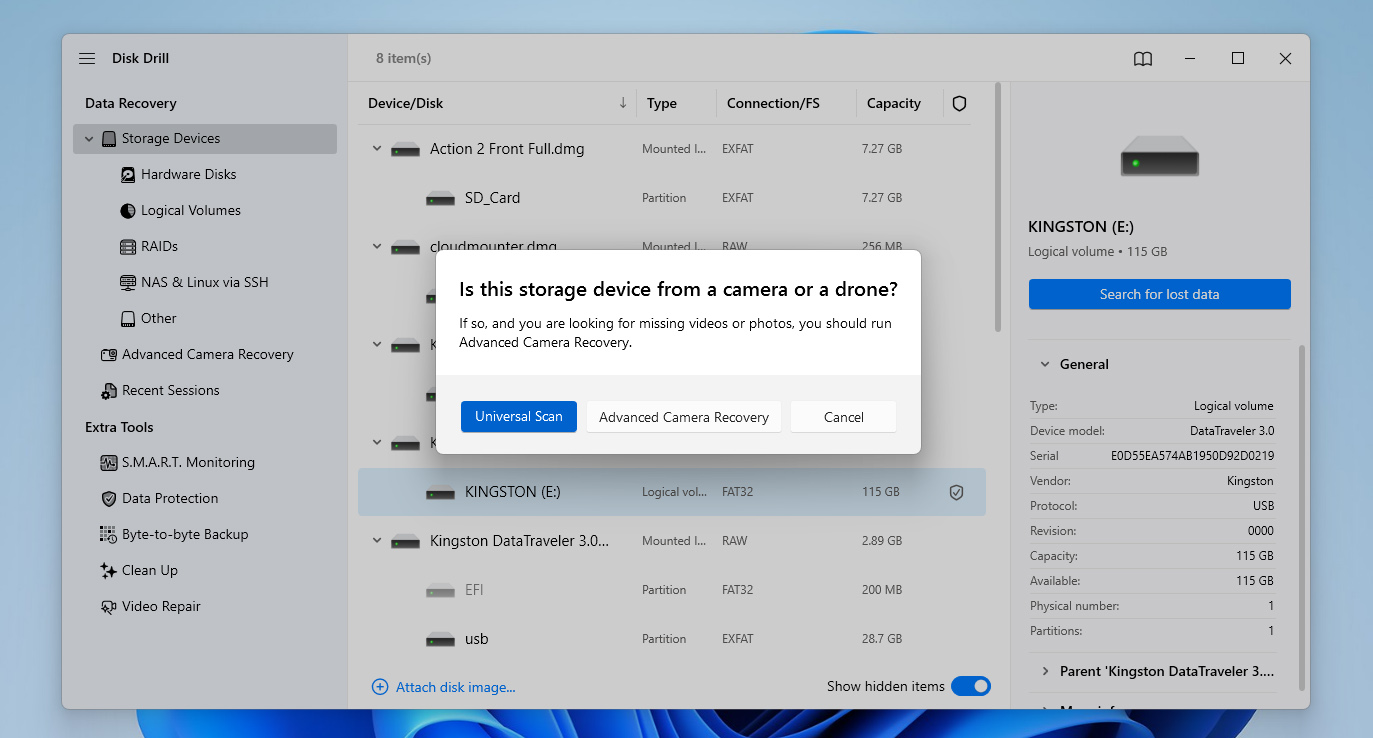
Task: Toggle the Show hidden items switch
Action: (x=970, y=686)
